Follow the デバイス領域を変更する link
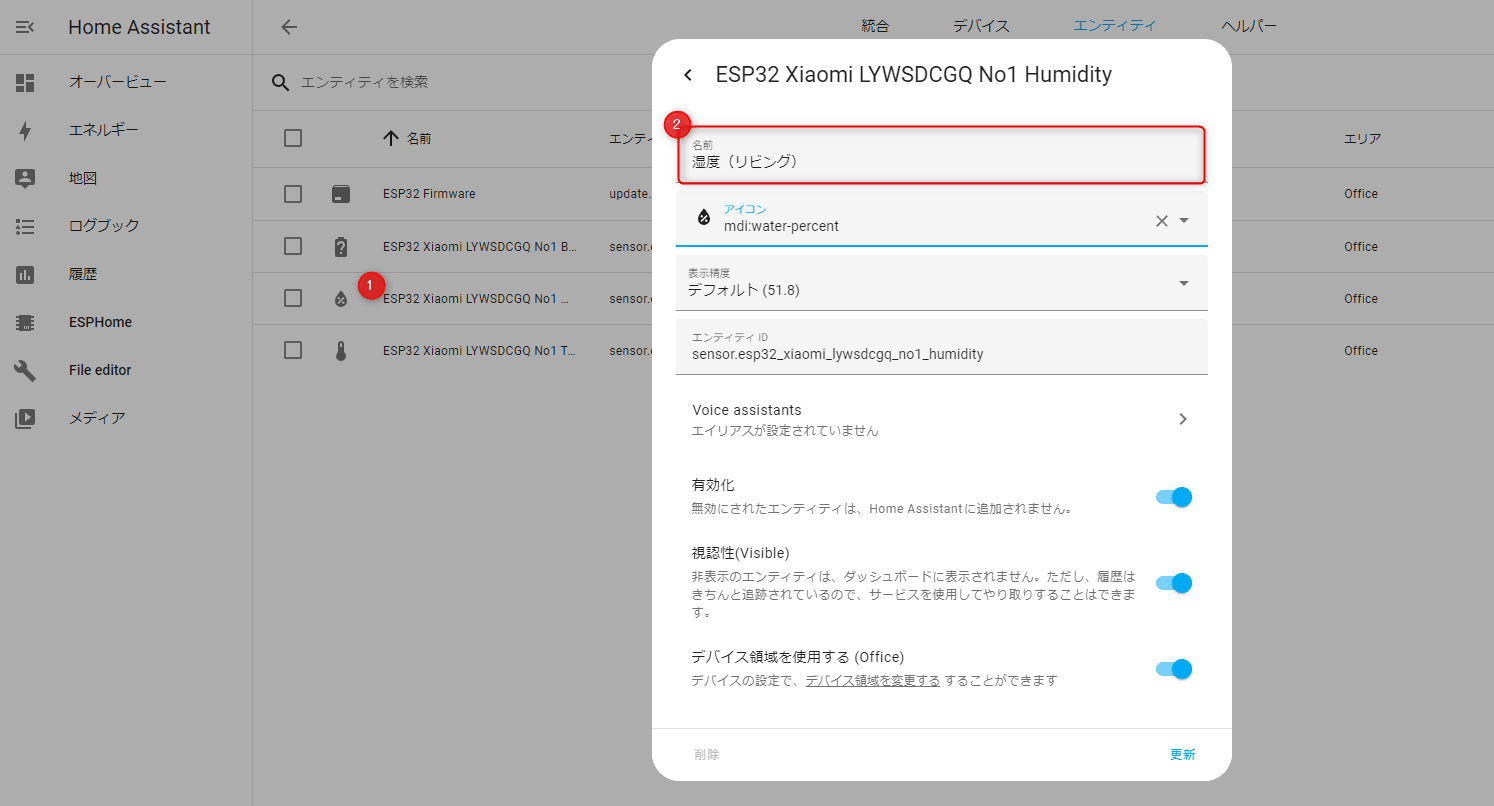The image size is (1494, 806). [x=872, y=681]
